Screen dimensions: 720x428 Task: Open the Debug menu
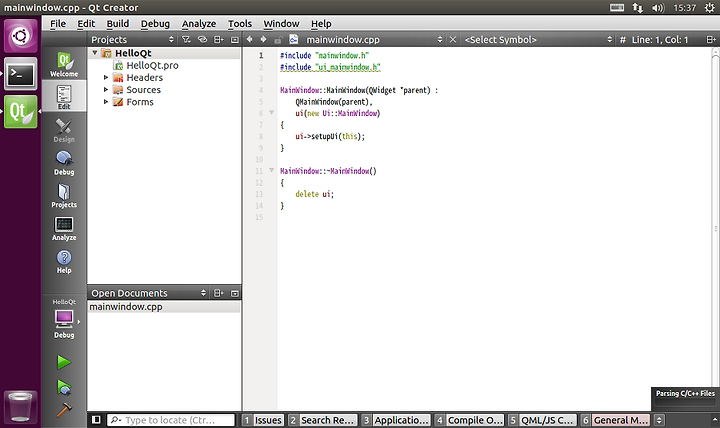point(155,24)
